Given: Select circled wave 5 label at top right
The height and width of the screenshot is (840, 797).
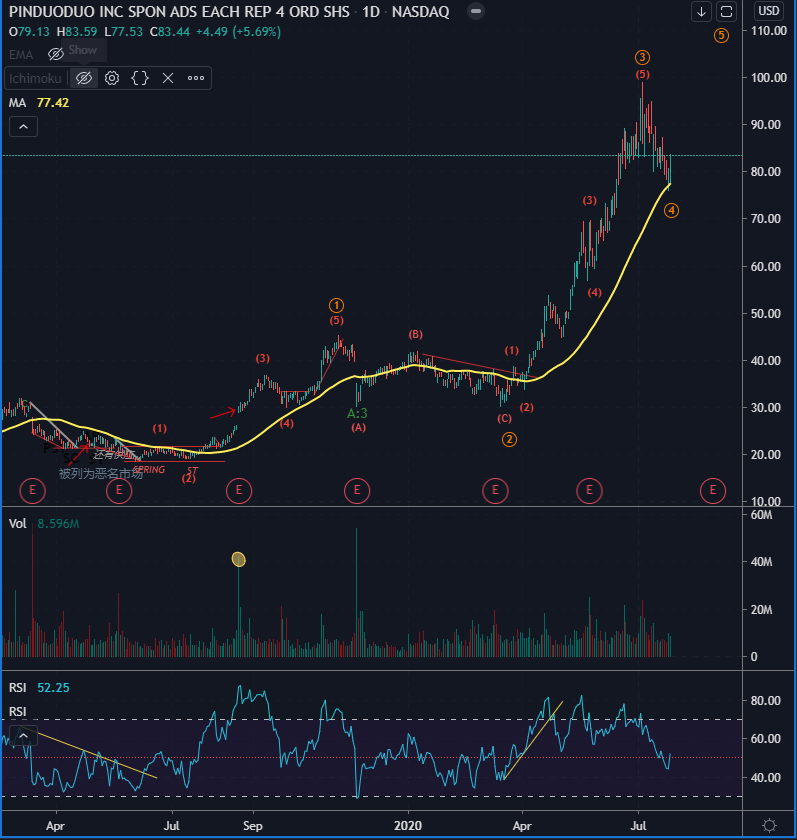Looking at the screenshot, I should (721, 35).
